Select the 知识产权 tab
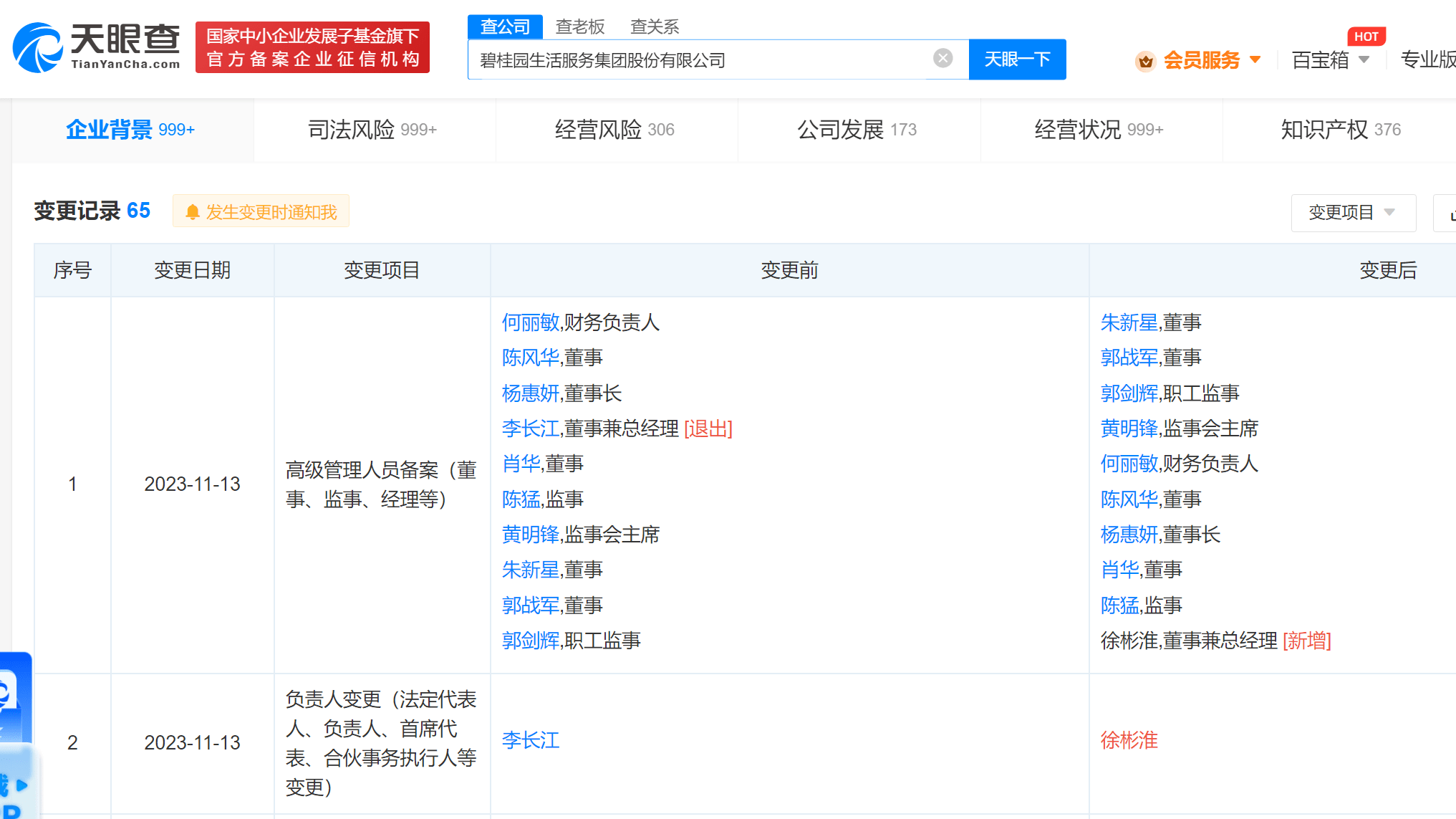Viewport: 1456px width, 819px height. [x=1341, y=130]
